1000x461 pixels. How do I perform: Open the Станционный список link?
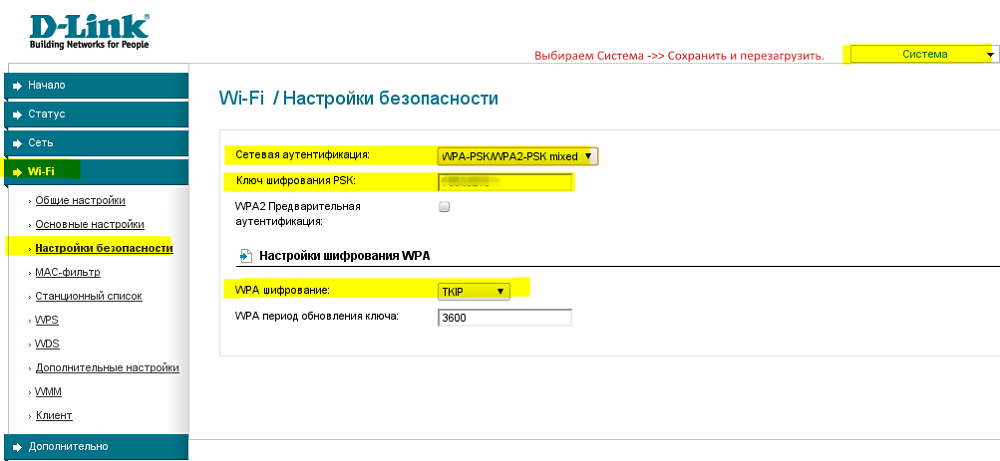click(89, 296)
